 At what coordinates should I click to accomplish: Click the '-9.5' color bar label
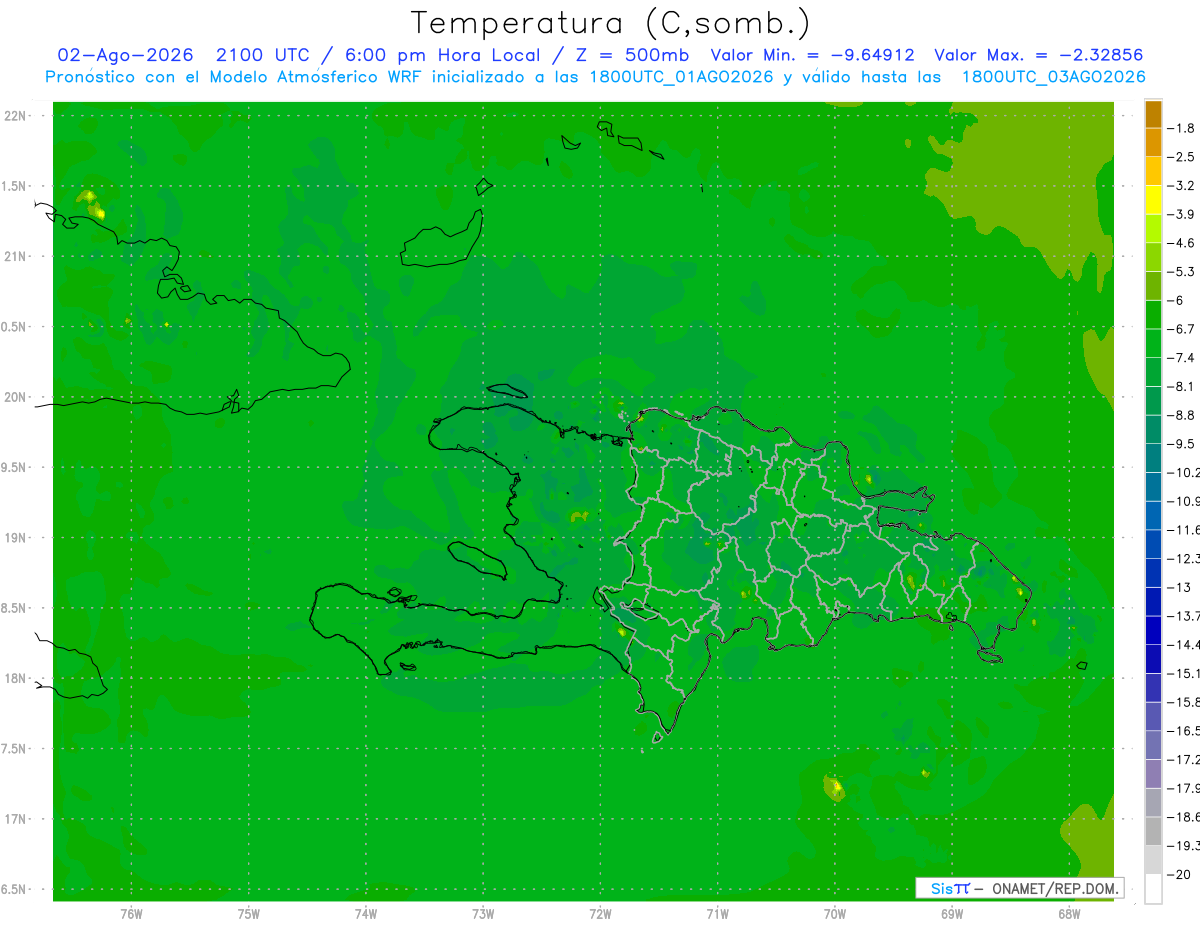[x=1183, y=444]
